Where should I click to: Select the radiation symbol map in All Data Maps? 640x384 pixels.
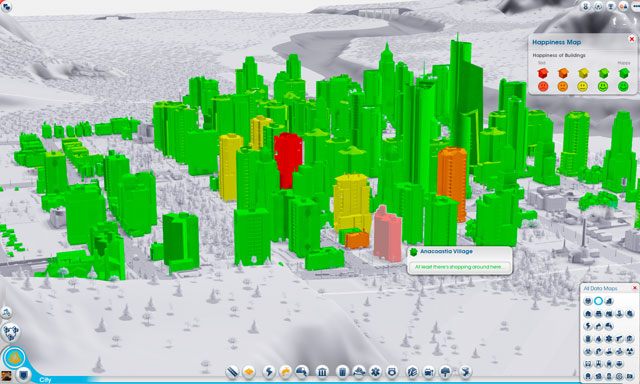(x=630, y=351)
